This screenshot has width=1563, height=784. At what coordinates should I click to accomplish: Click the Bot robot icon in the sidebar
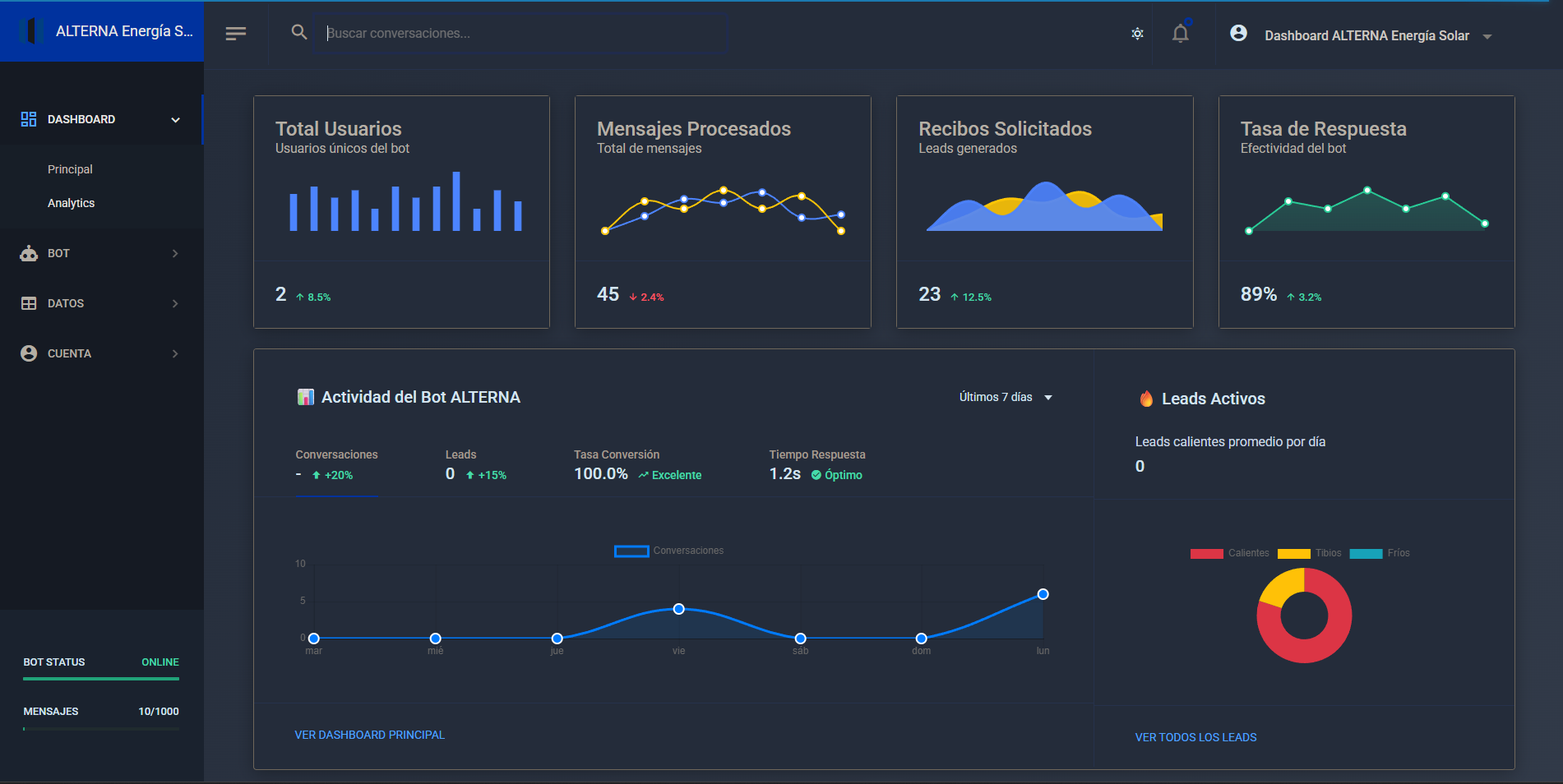[x=28, y=253]
